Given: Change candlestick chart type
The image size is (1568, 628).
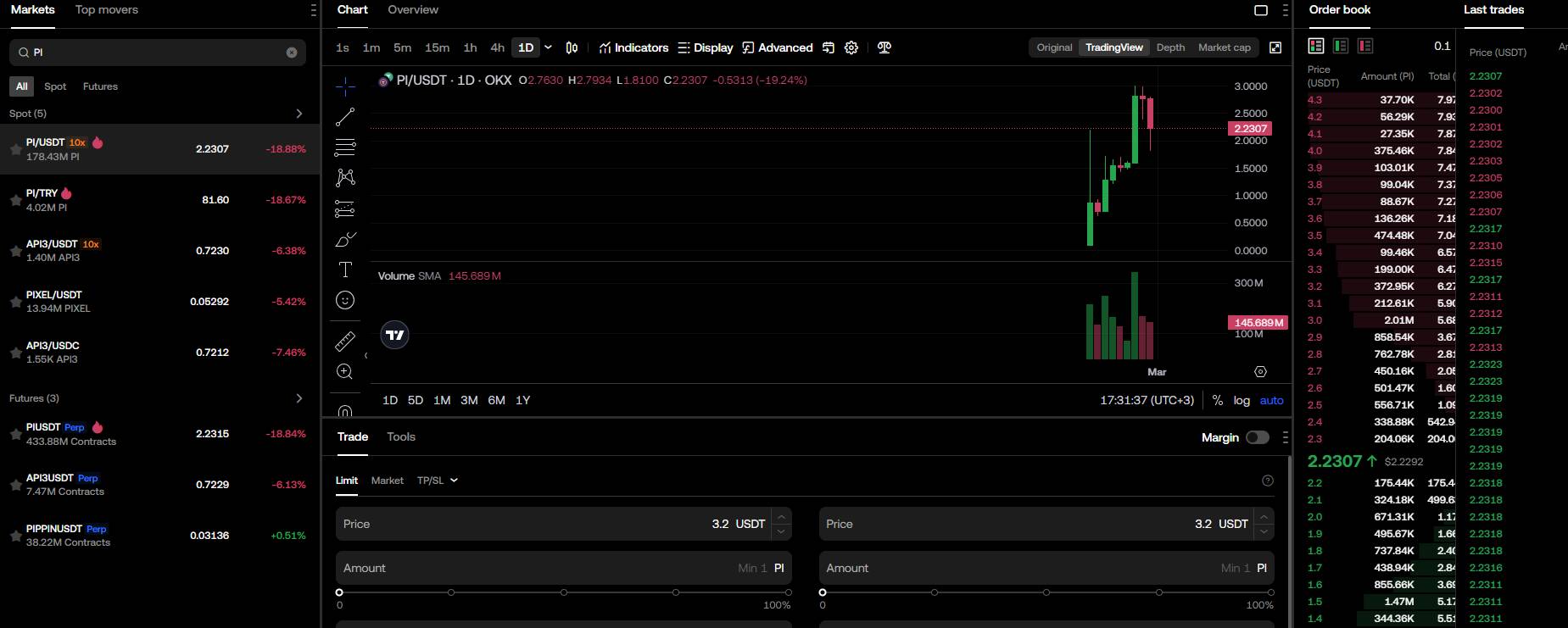Looking at the screenshot, I should tap(572, 47).
